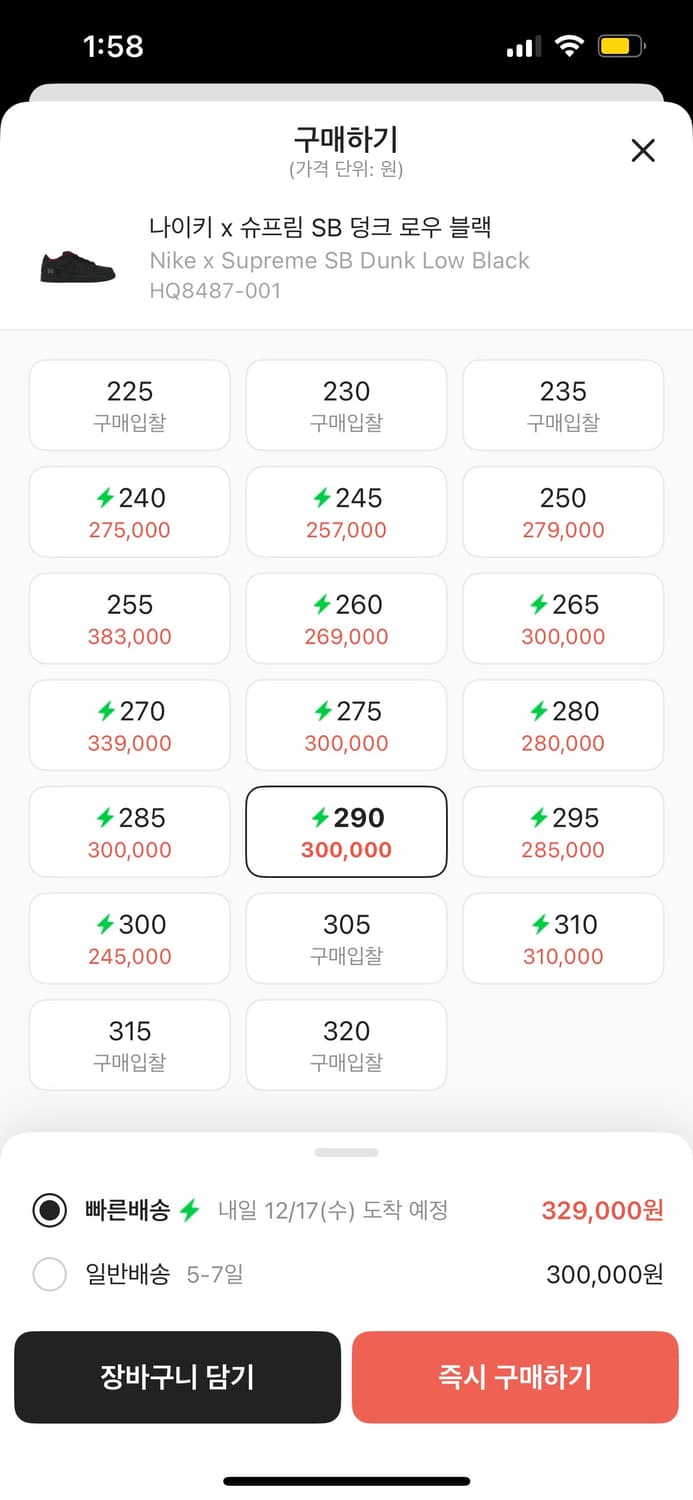Select size 320 purchase bid tile

[346, 1045]
